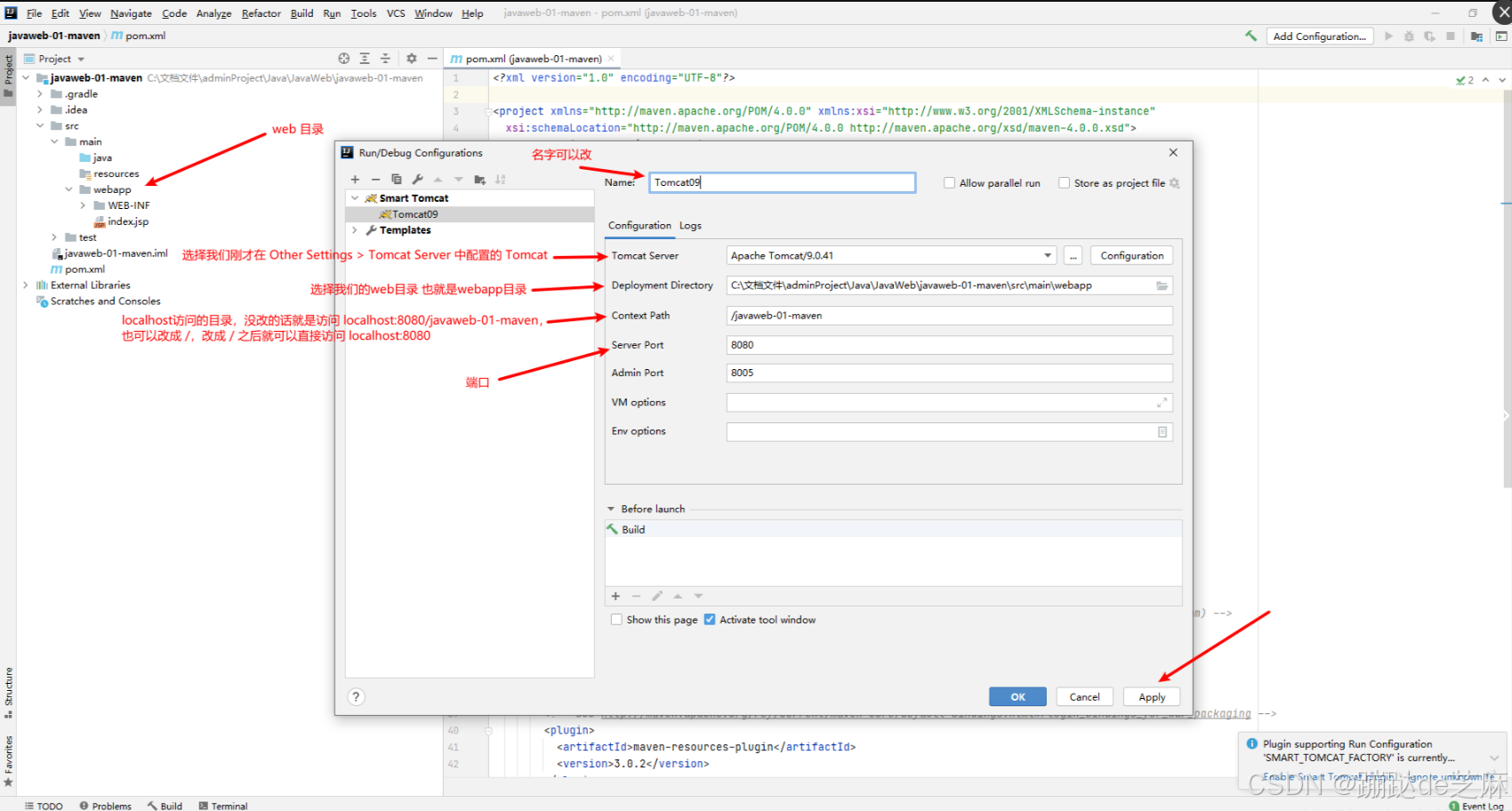Open Project Structure icon in main toolbar

1476,36
